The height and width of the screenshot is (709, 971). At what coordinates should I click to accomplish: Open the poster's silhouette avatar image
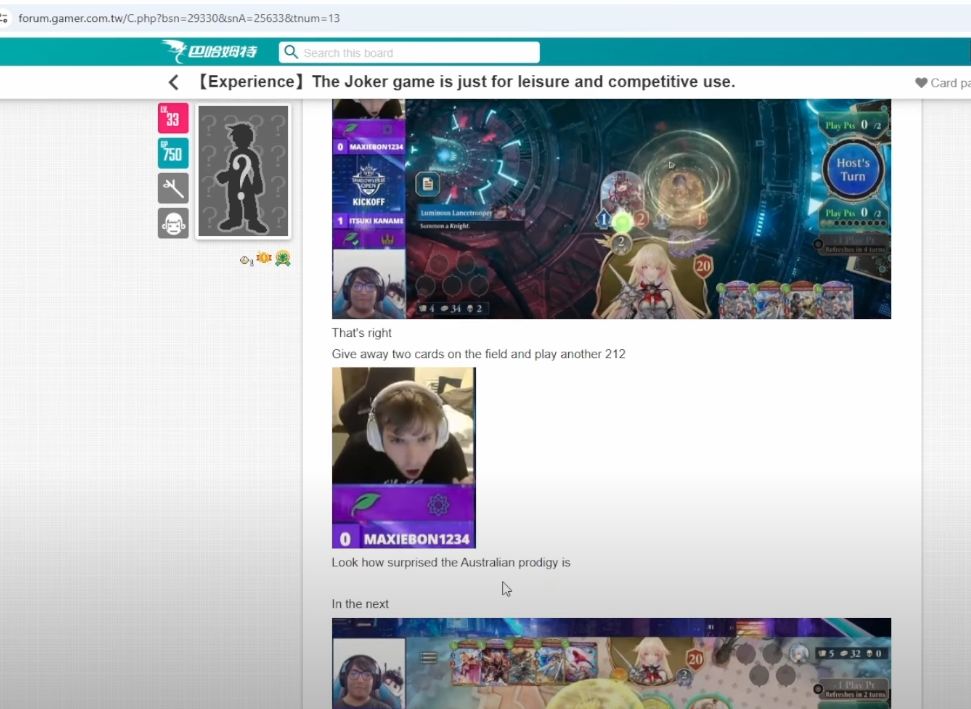point(243,171)
